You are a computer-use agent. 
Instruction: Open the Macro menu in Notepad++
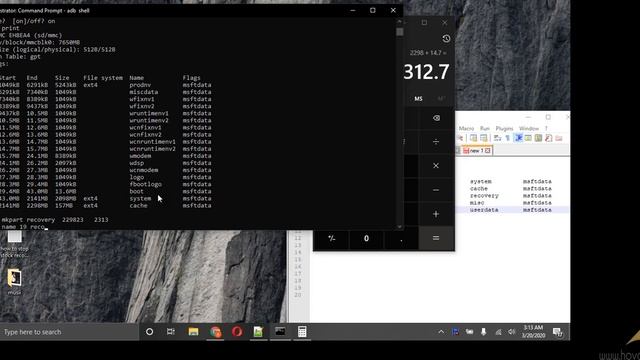[466, 128]
